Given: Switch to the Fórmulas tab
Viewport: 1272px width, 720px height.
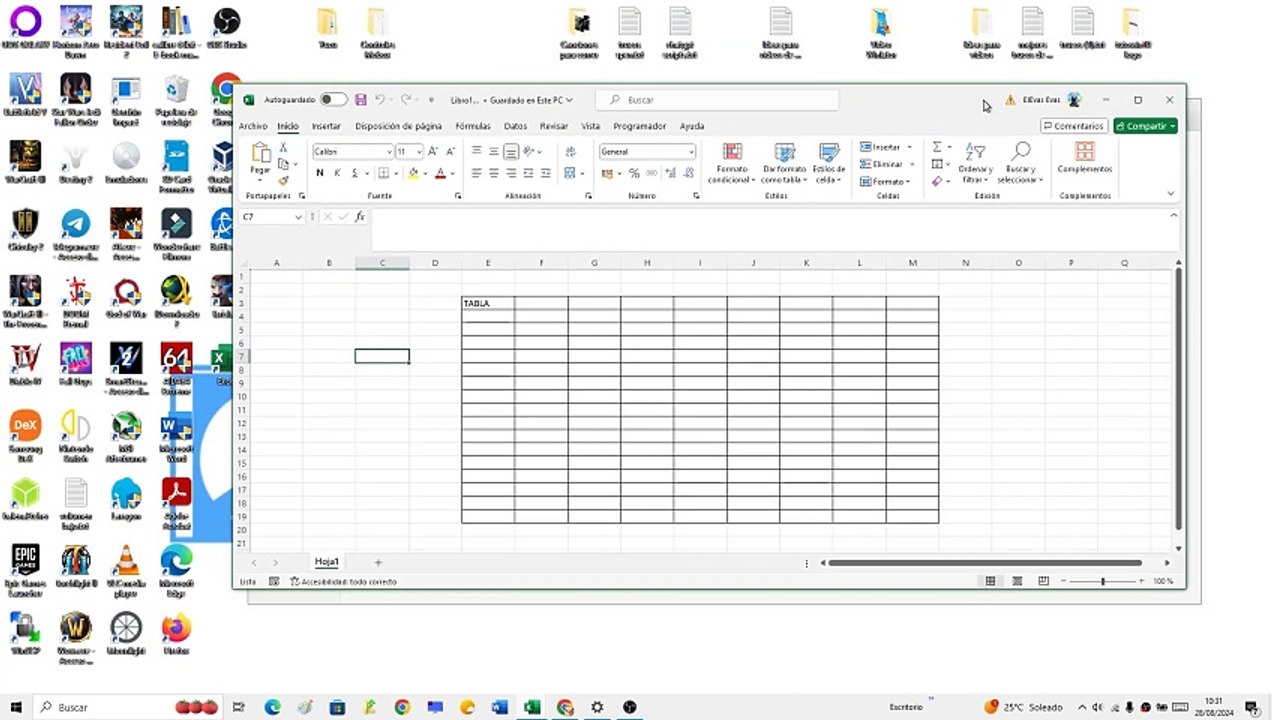Looking at the screenshot, I should point(473,126).
